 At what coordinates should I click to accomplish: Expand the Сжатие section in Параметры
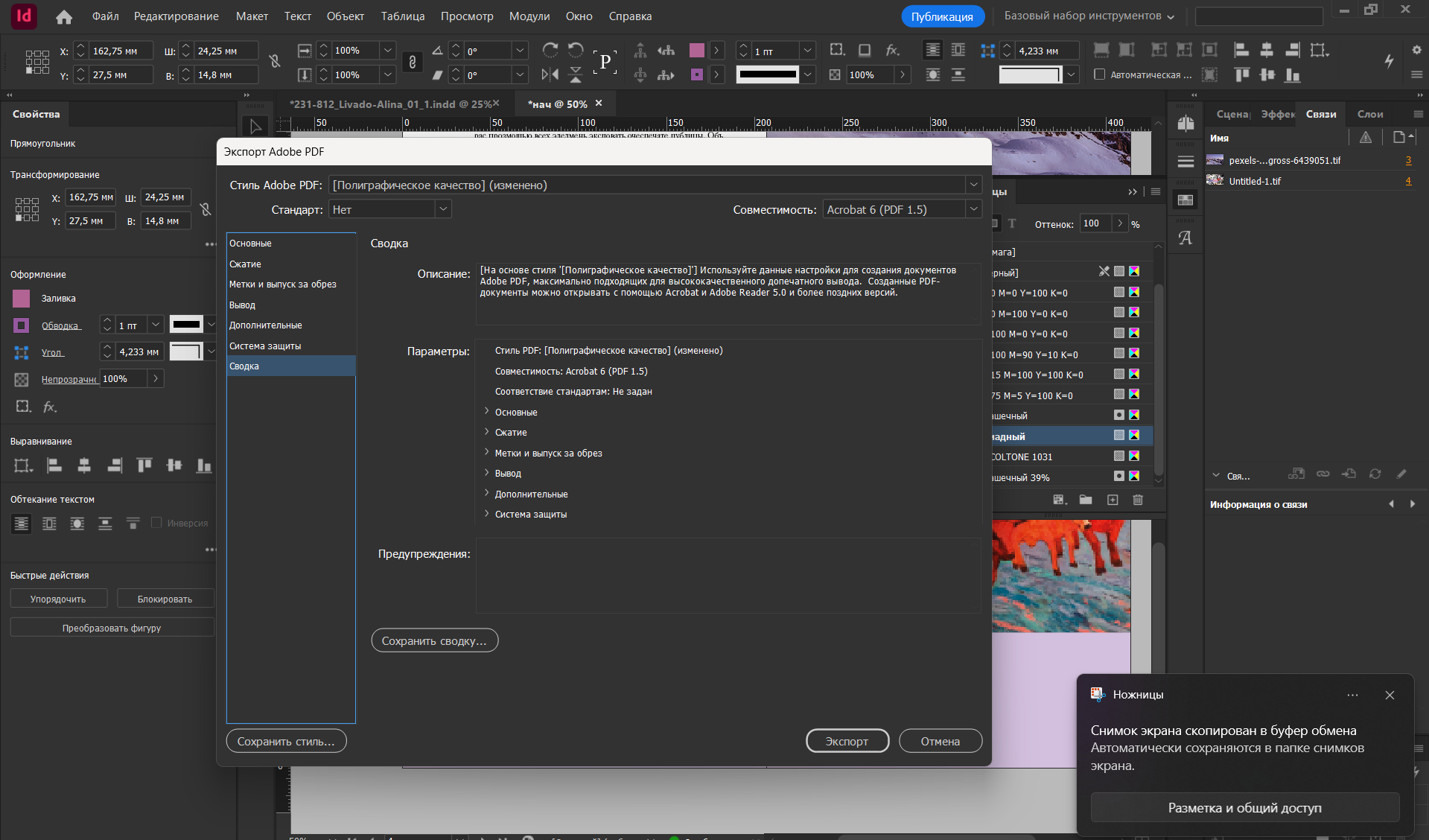click(x=487, y=432)
